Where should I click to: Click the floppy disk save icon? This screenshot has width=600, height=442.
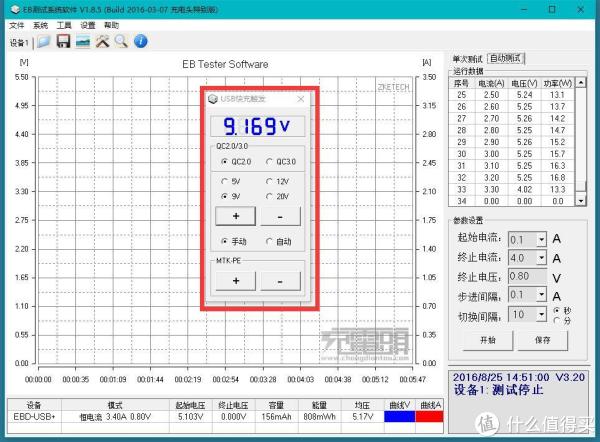[x=63, y=41]
